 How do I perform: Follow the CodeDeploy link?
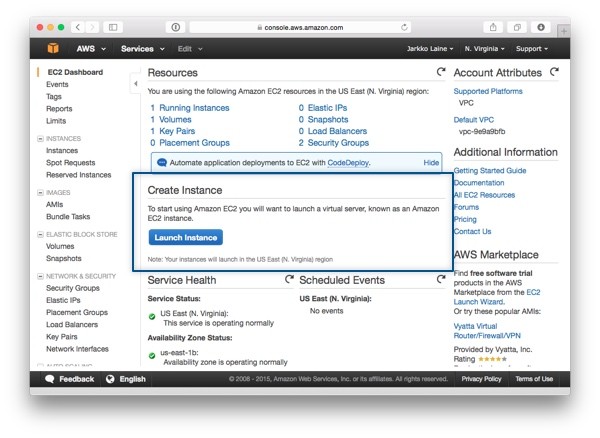click(x=348, y=163)
